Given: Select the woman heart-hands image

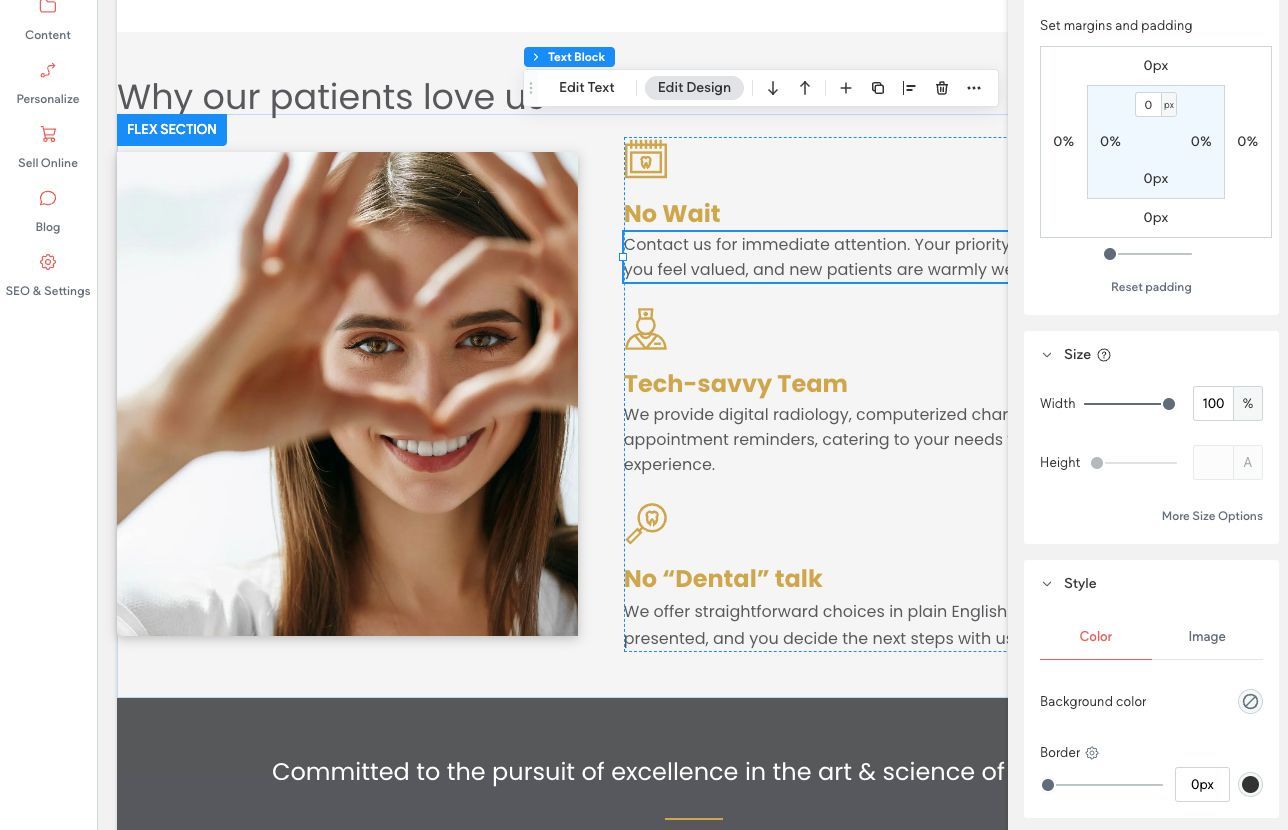Looking at the screenshot, I should [x=347, y=394].
